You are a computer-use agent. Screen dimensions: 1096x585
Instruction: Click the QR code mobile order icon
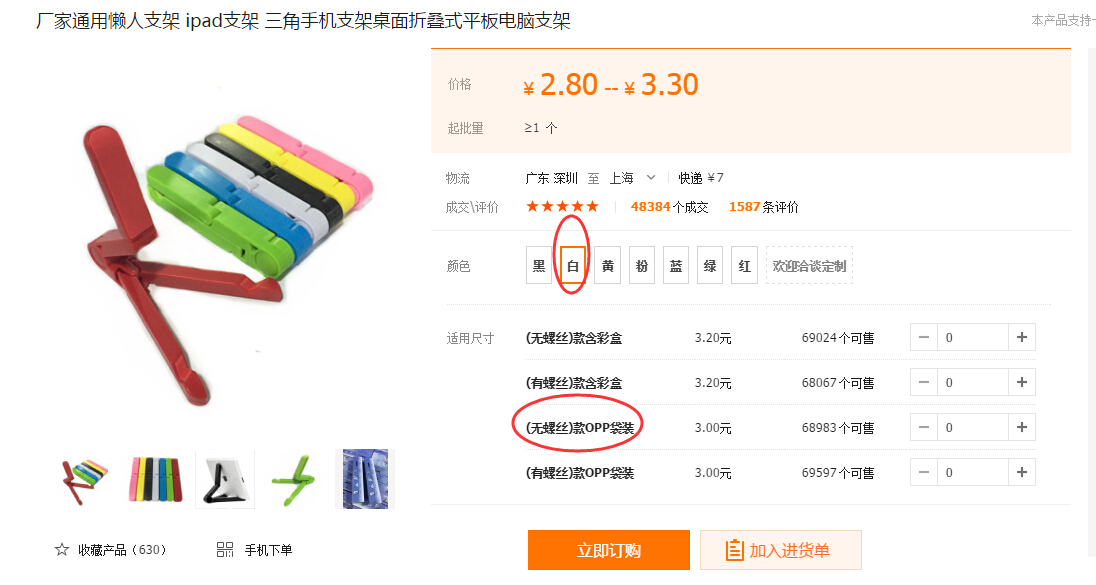coord(225,550)
